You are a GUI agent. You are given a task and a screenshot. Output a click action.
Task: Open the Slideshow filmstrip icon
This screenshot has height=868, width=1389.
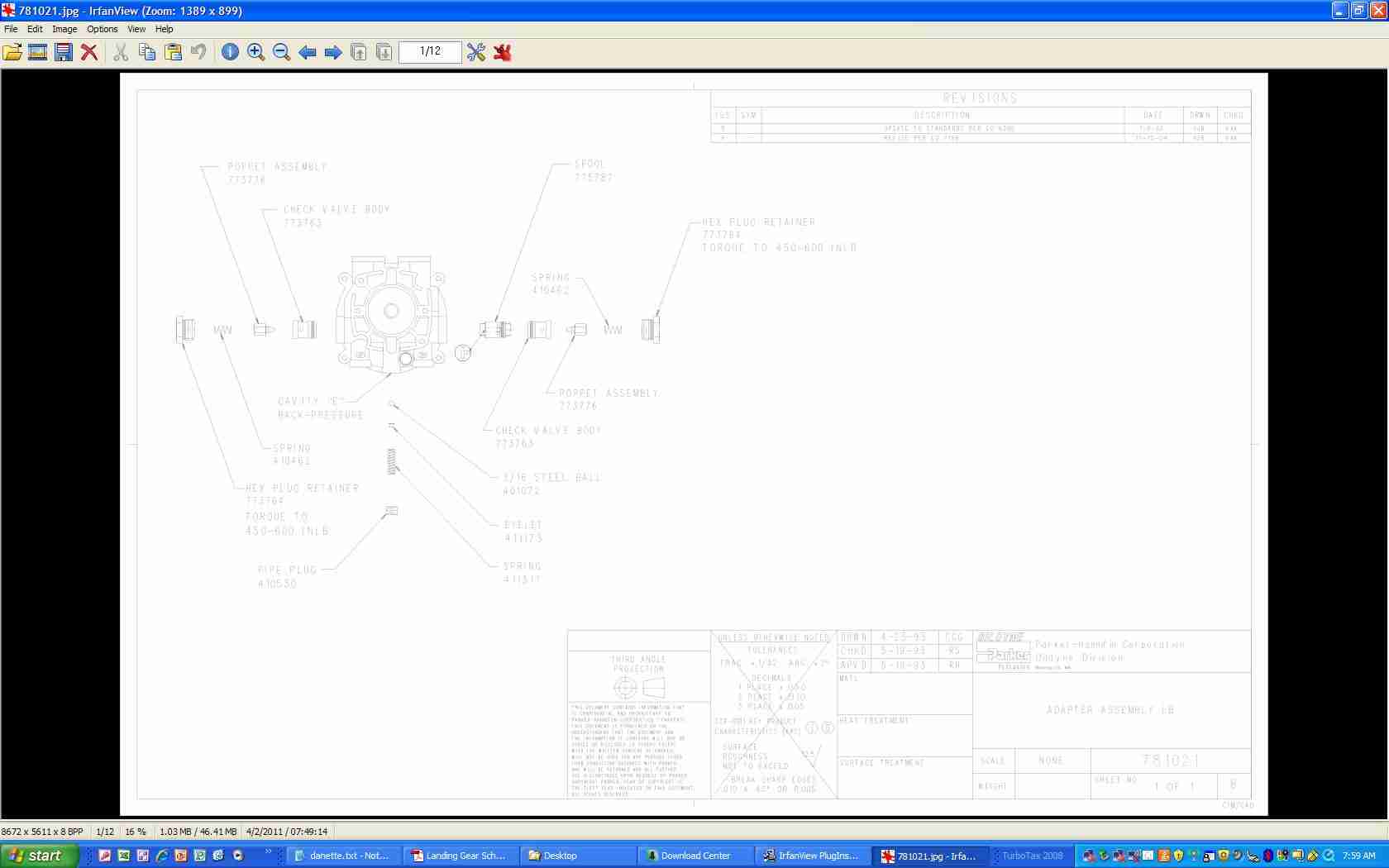point(37,52)
